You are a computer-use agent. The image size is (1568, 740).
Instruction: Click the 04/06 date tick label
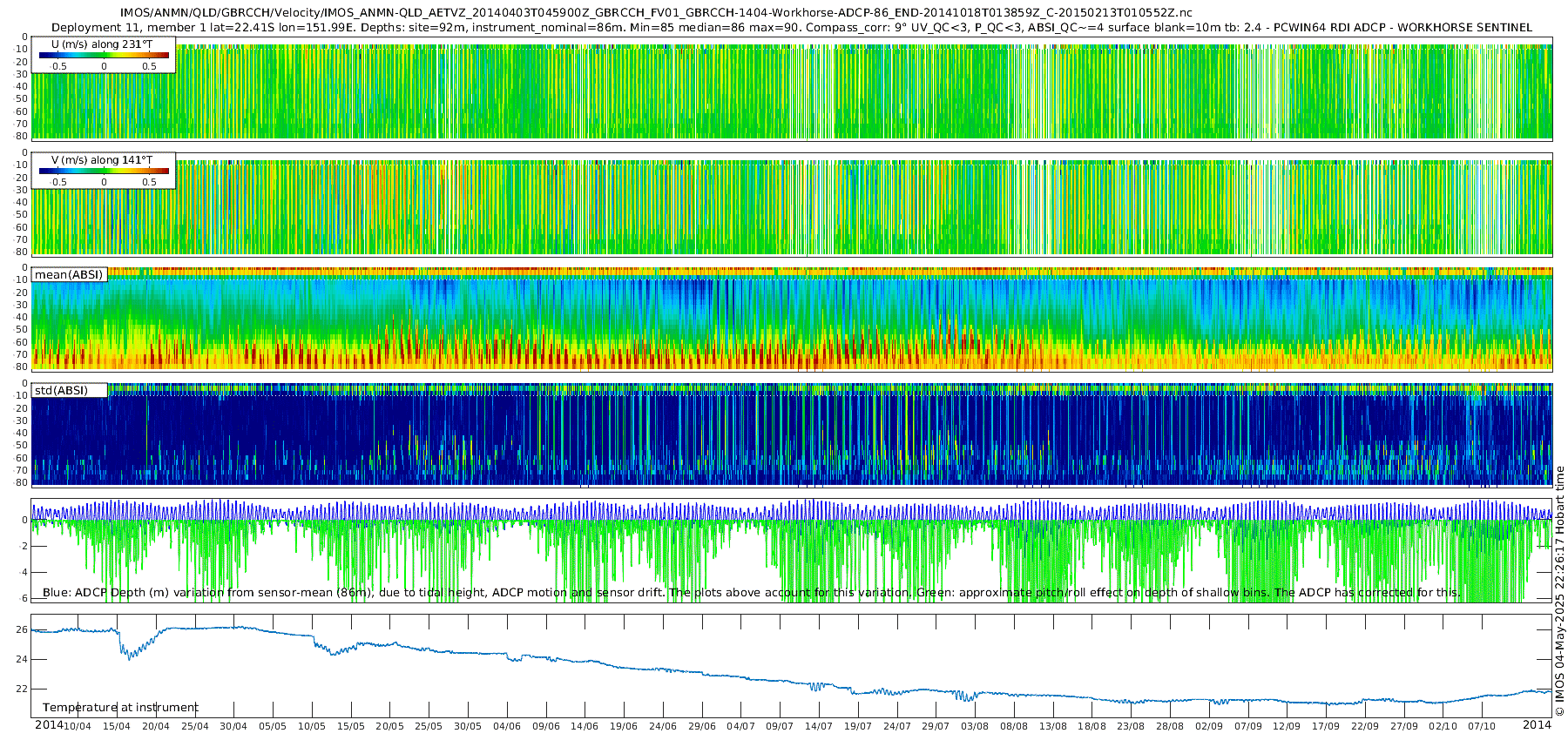point(507,726)
